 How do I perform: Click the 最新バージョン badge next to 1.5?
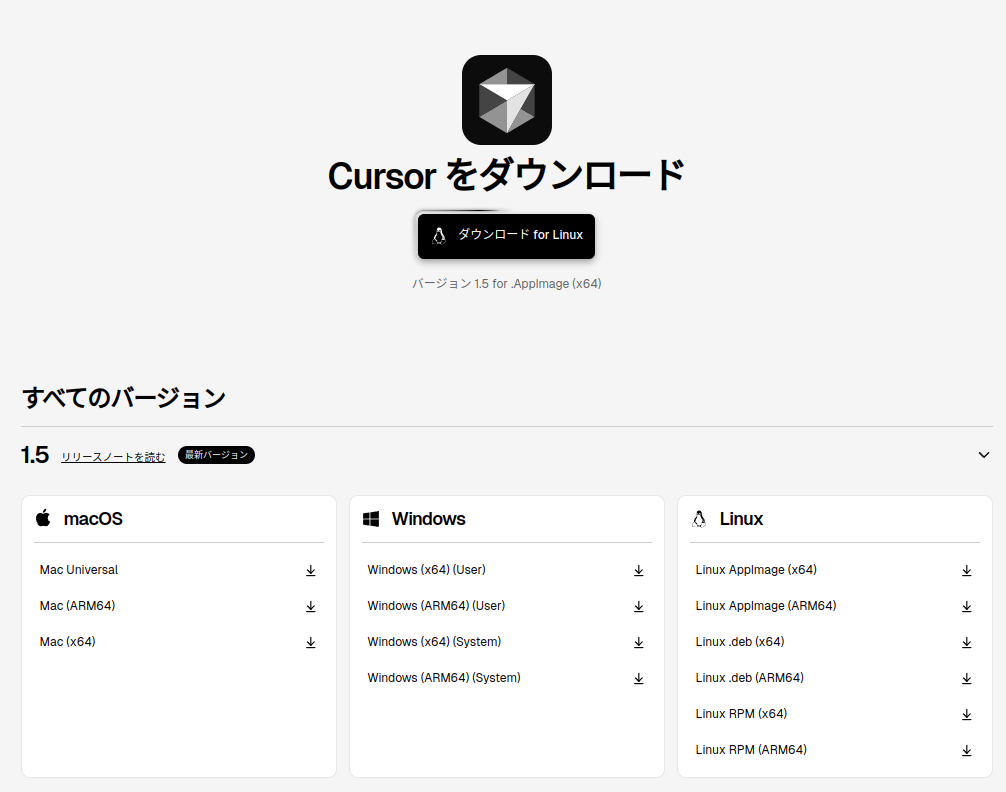[216, 454]
